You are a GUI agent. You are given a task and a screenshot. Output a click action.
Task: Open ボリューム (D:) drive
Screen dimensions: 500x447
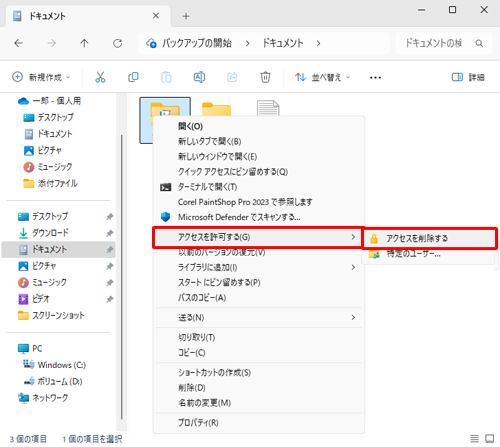coord(53,381)
